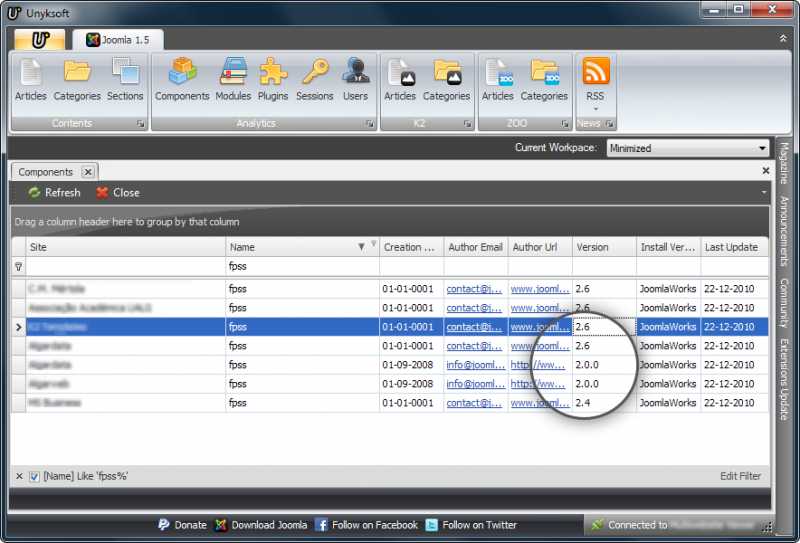
Task: Open ZOO Categories
Action: point(544,80)
